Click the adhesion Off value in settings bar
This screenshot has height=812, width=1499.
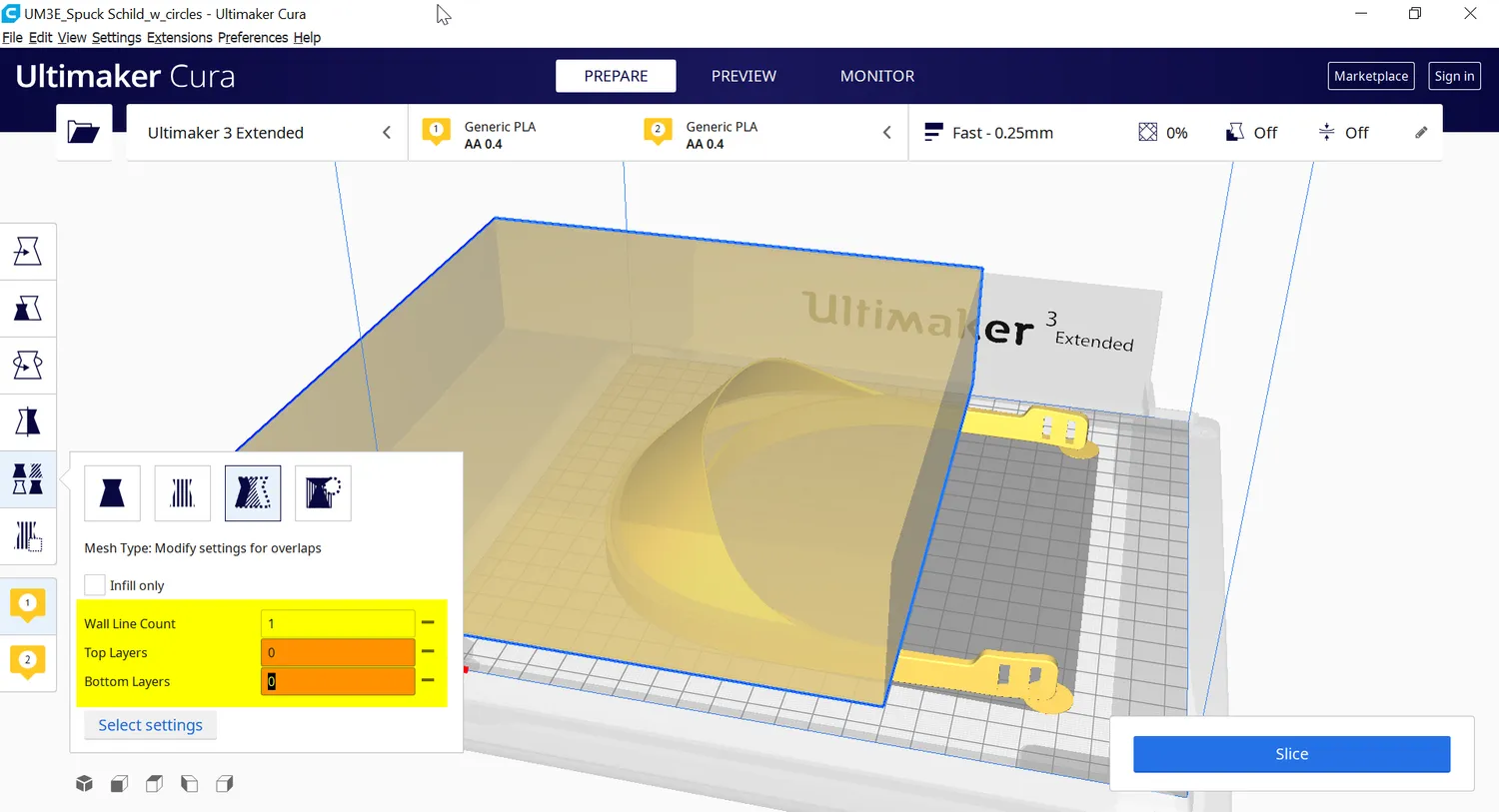click(x=1356, y=133)
